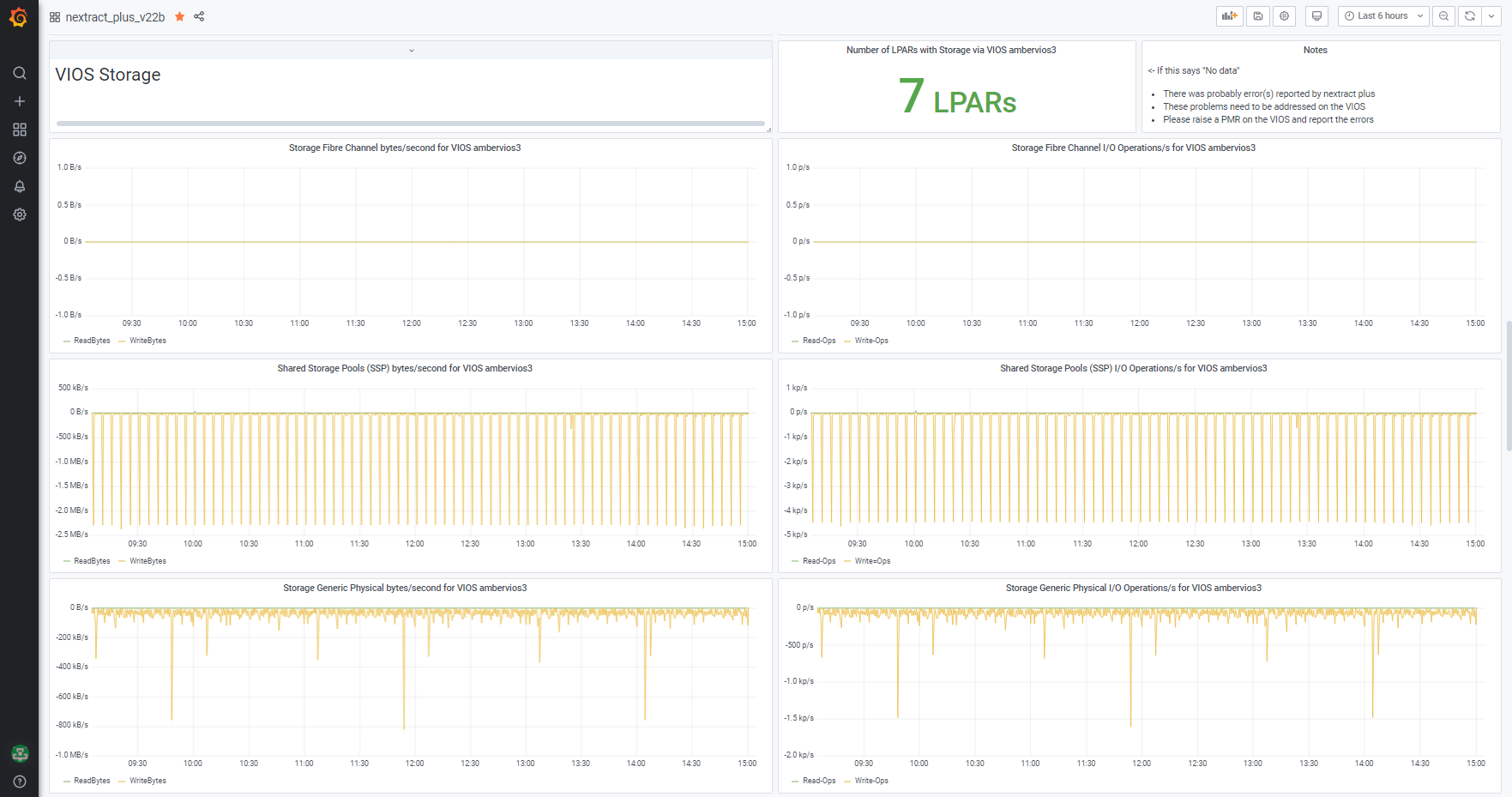Viewport: 1512px width, 797px height.
Task: Save the dashboard via the floppy icon
Action: [x=1257, y=16]
